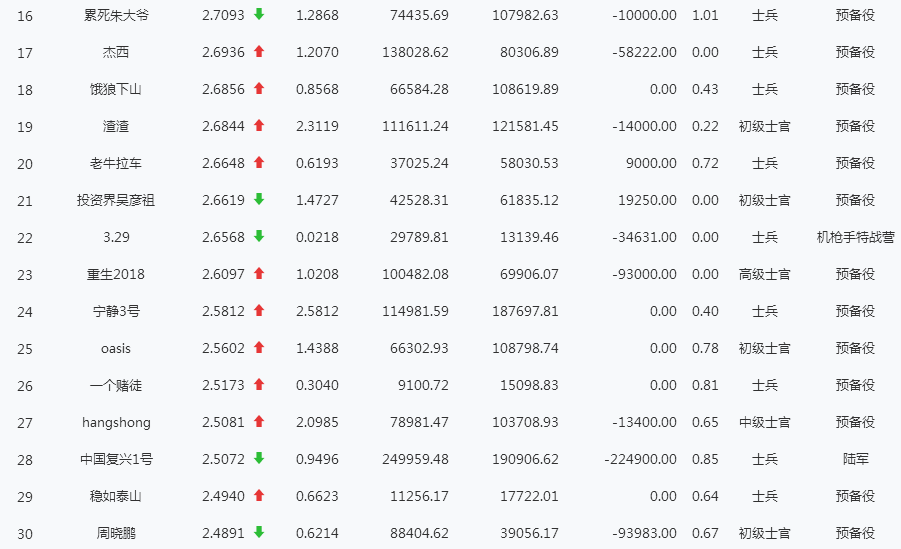Click 中级士官 rank for hangshong

click(x=765, y=422)
